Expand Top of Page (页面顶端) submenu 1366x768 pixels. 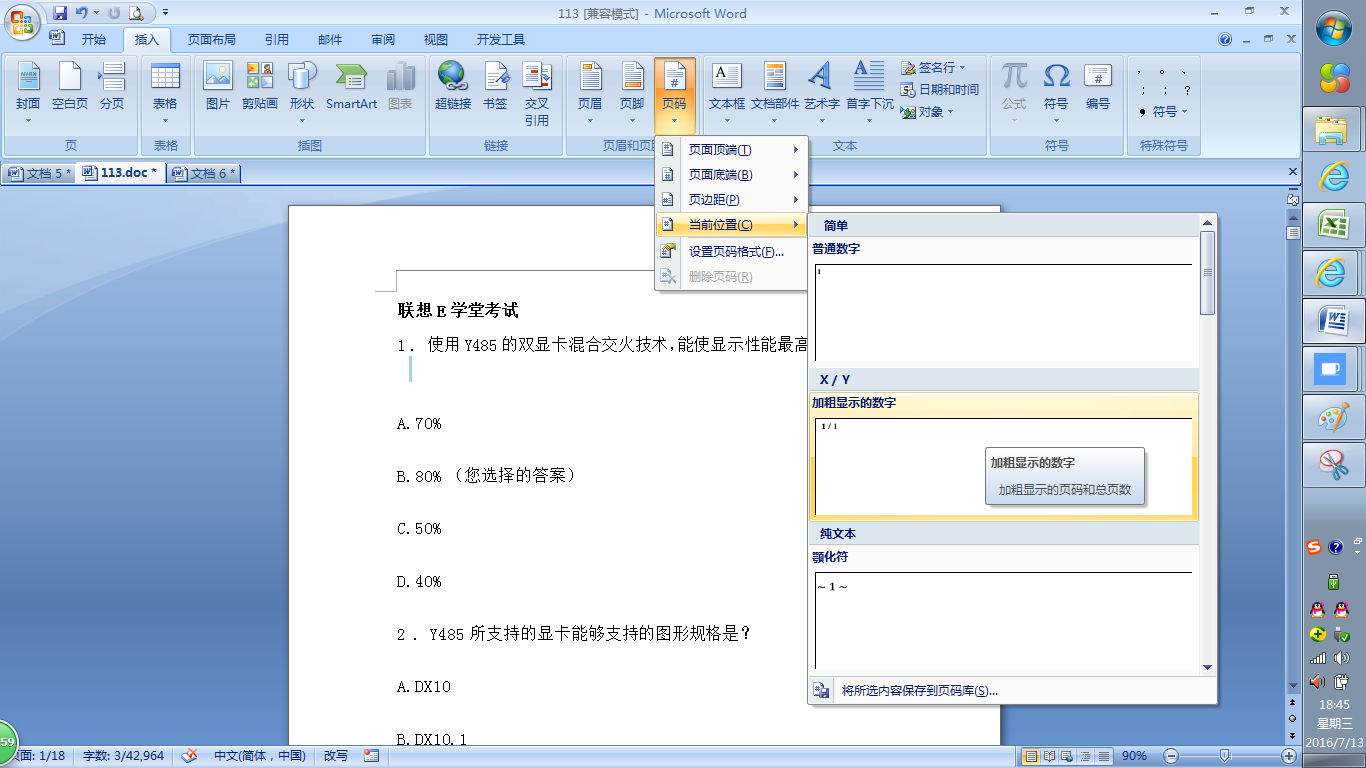point(731,150)
